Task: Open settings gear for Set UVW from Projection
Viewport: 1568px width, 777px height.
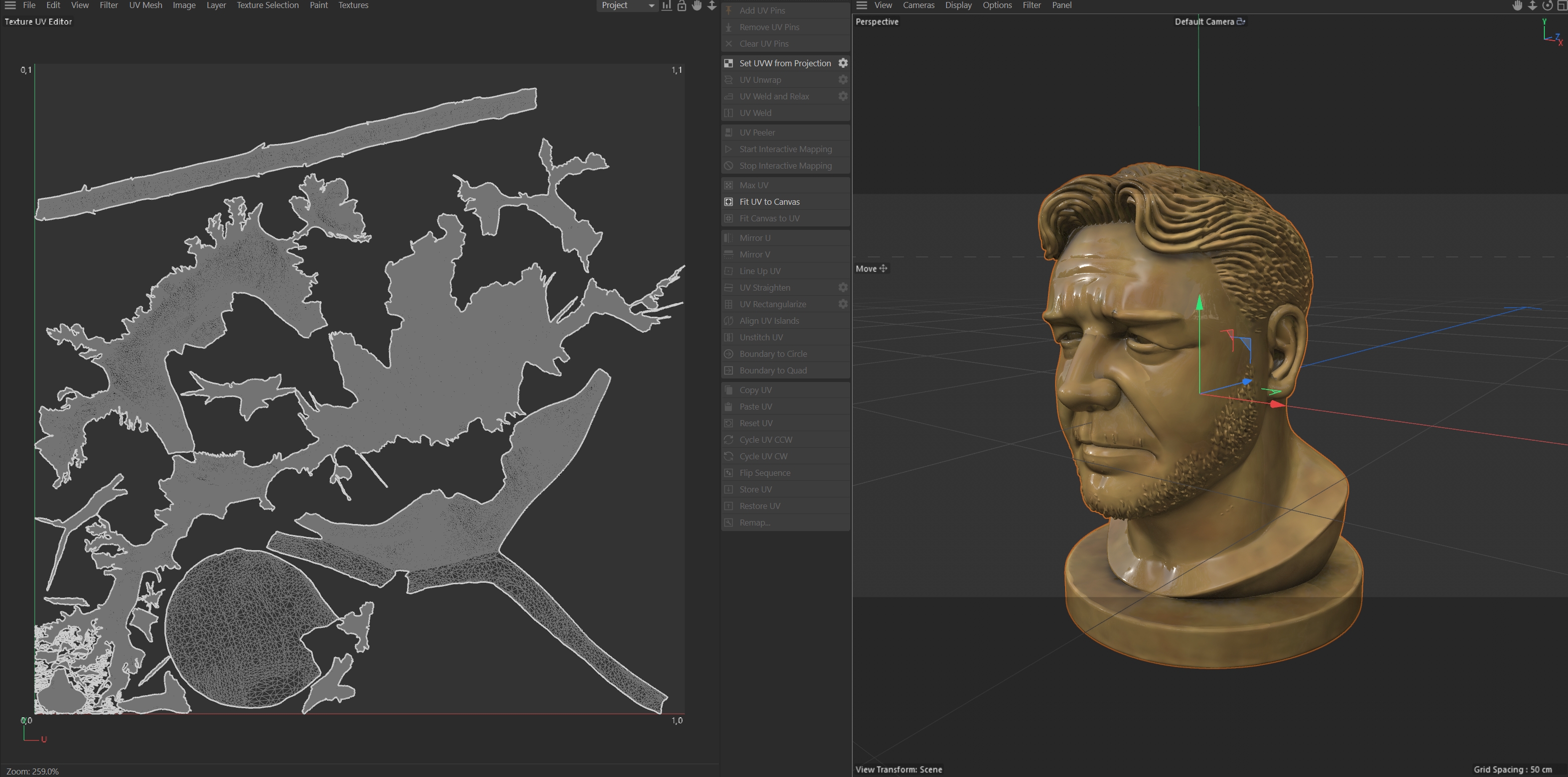Action: pos(843,63)
